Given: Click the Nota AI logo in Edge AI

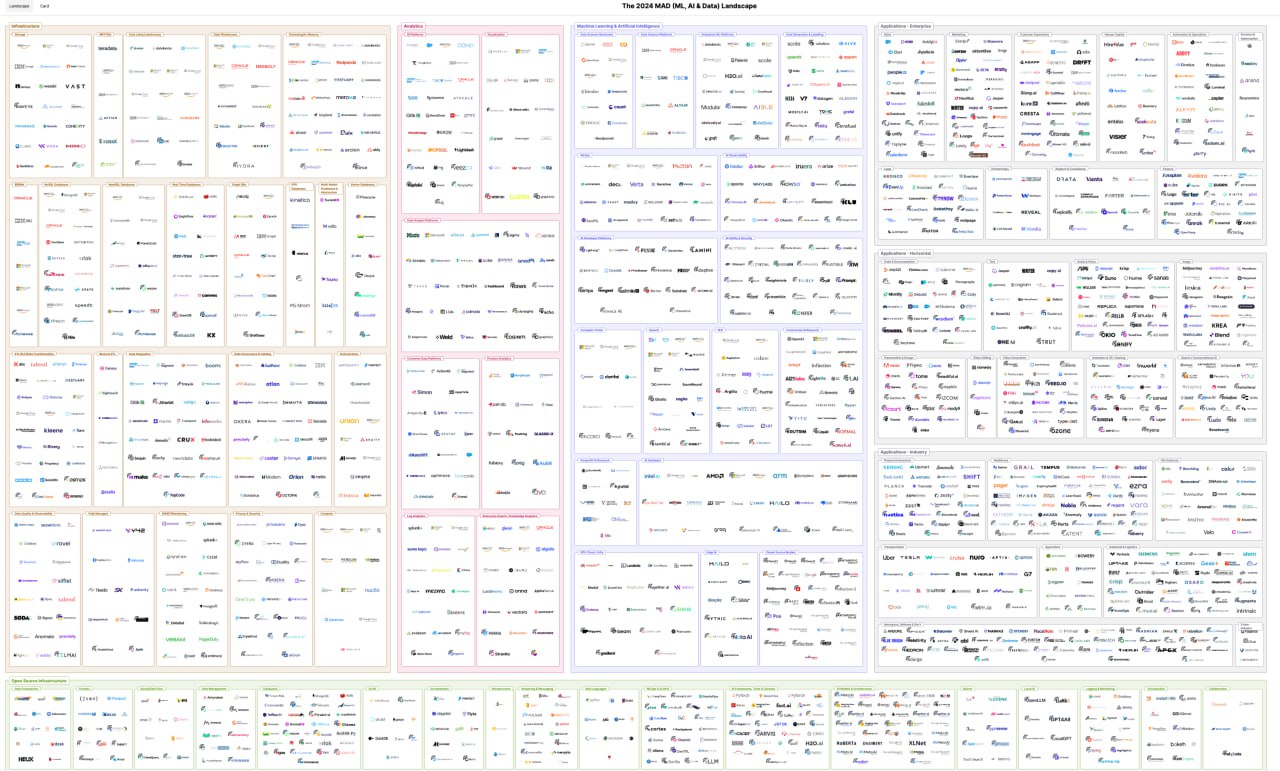Looking at the screenshot, I should (x=741, y=637).
